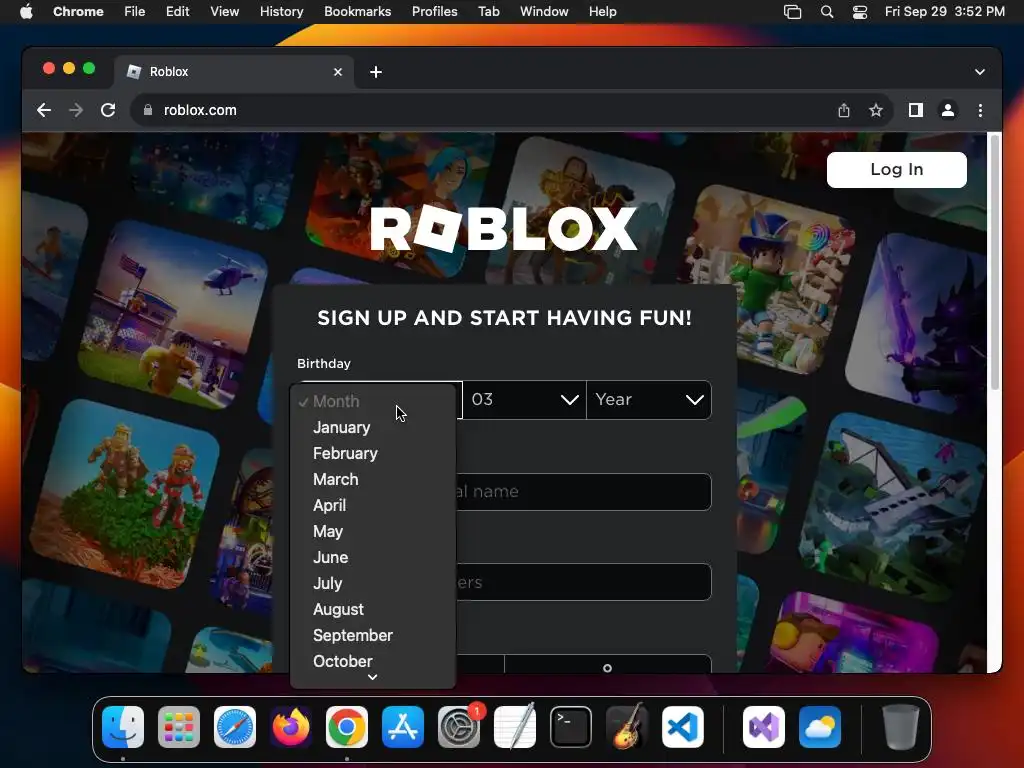Image resolution: width=1024 pixels, height=768 pixels.
Task: Select July from the month list
Action: (x=373, y=583)
